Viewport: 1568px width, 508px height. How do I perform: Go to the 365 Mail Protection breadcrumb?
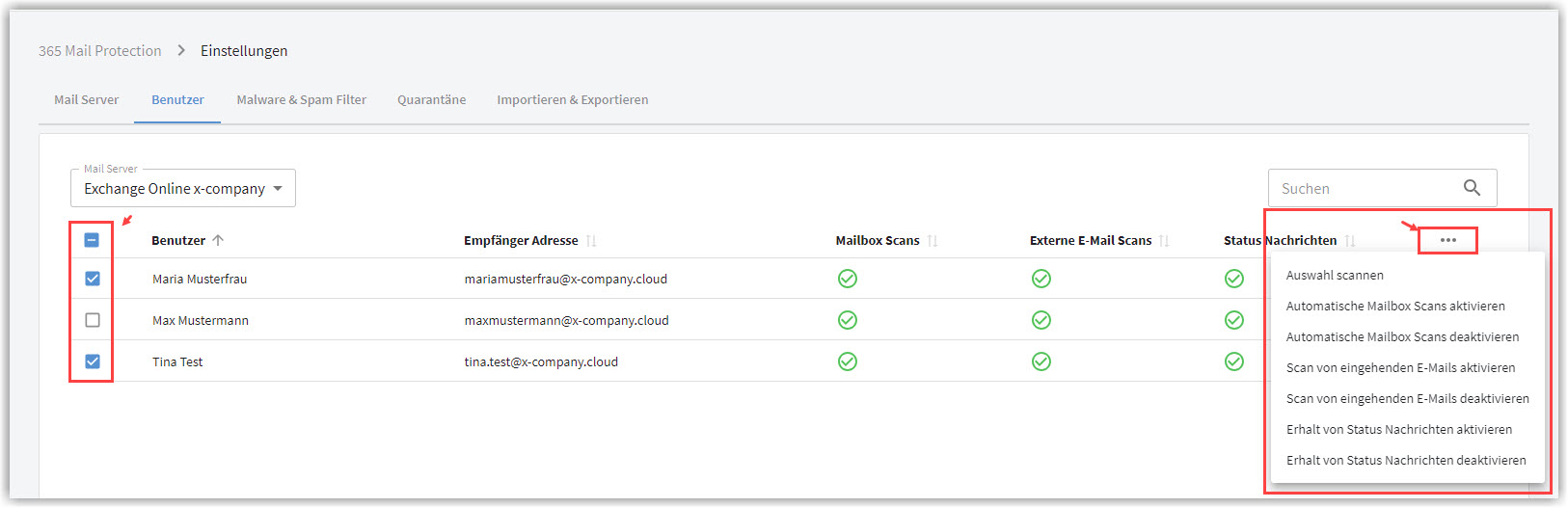point(100,50)
